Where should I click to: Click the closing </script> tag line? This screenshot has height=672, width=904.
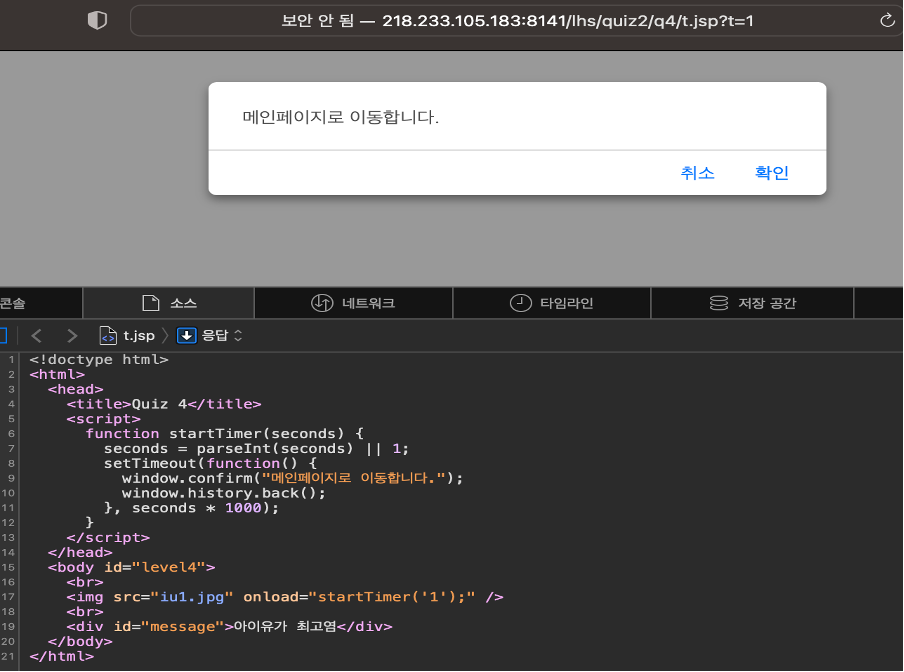pyautogui.click(x=108, y=538)
